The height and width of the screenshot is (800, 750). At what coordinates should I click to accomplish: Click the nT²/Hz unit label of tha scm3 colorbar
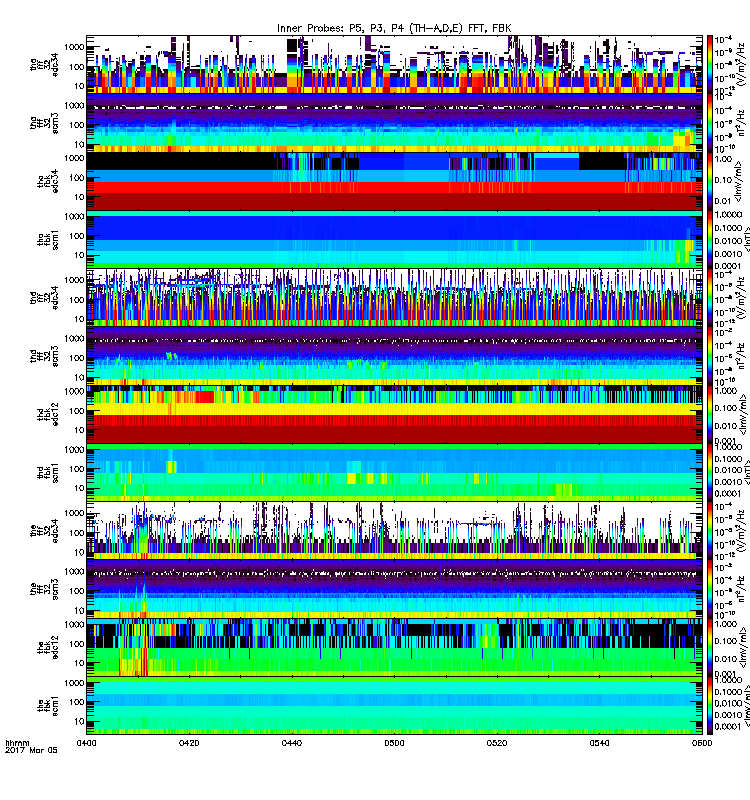click(741, 123)
